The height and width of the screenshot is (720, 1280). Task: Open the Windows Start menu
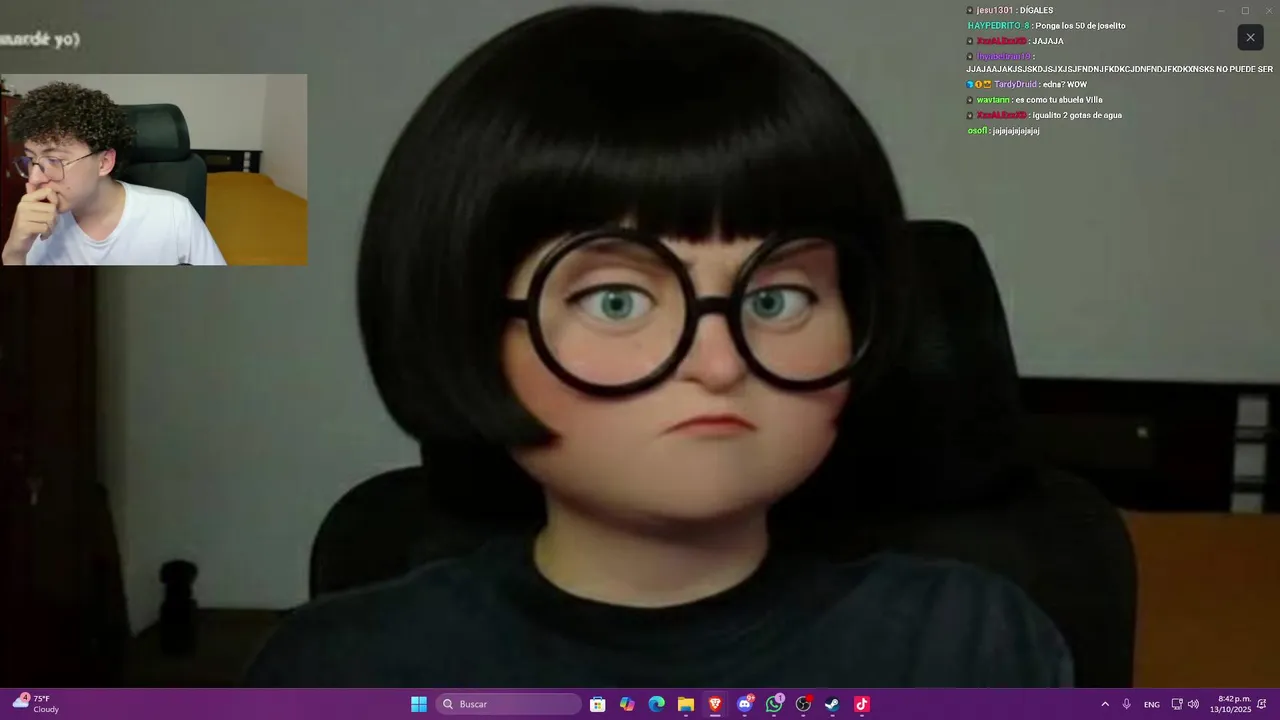(x=419, y=704)
